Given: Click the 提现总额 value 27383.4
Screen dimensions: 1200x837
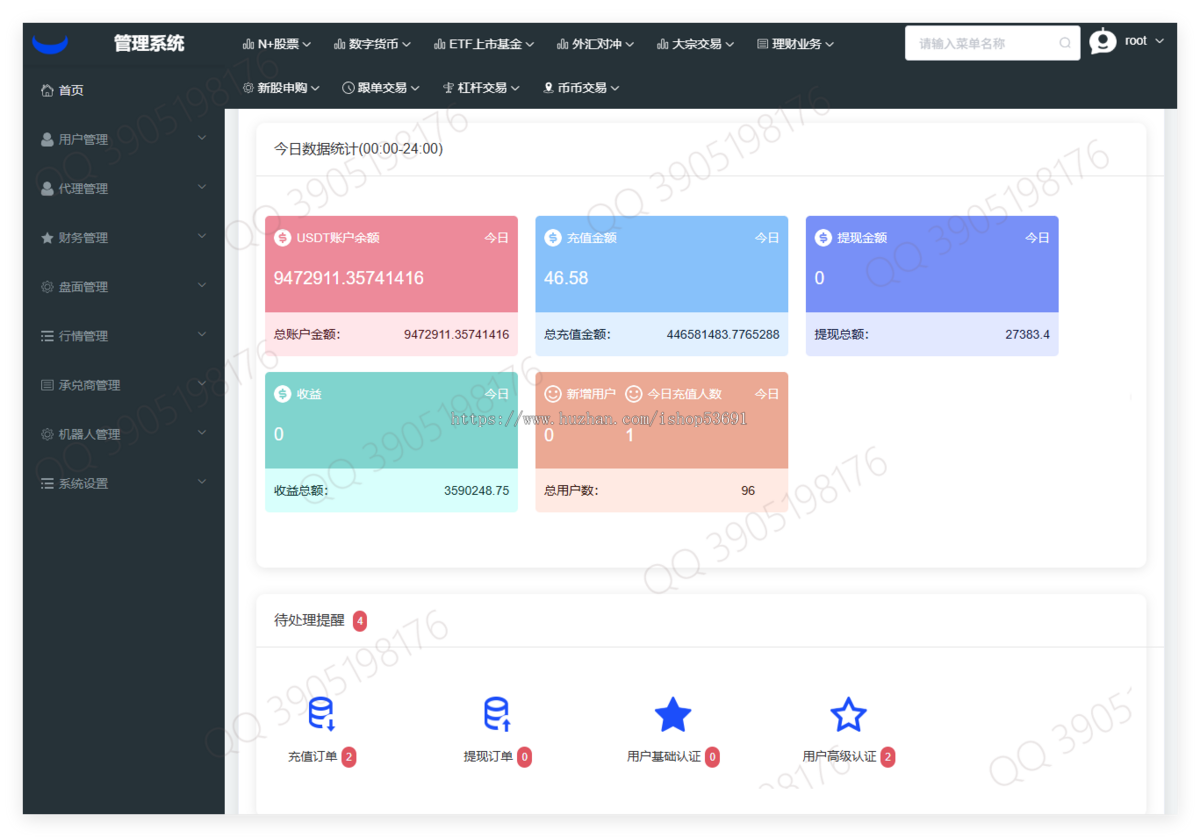Looking at the screenshot, I should pyautogui.click(x=1028, y=335).
